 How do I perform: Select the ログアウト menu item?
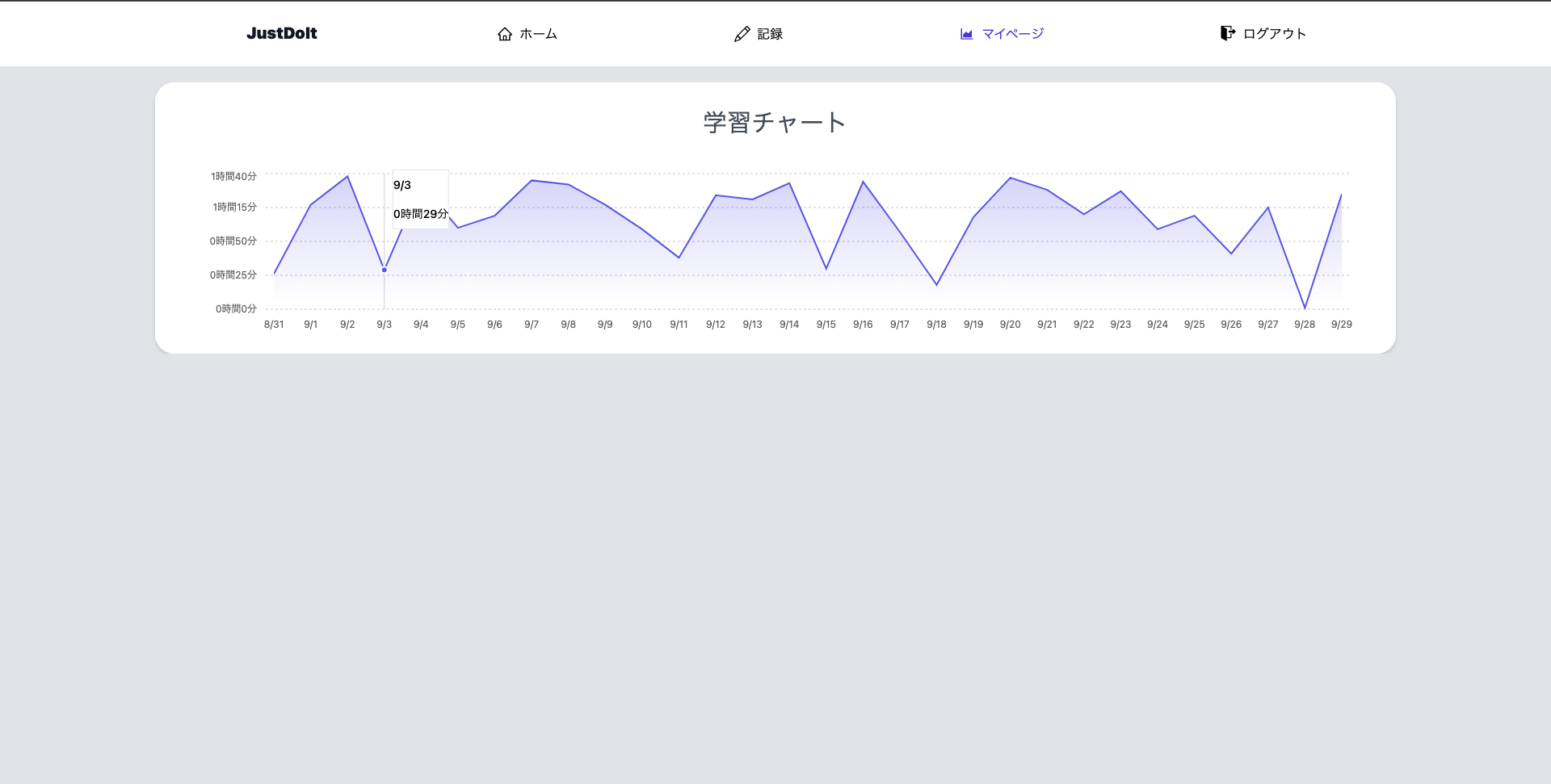(1263, 33)
